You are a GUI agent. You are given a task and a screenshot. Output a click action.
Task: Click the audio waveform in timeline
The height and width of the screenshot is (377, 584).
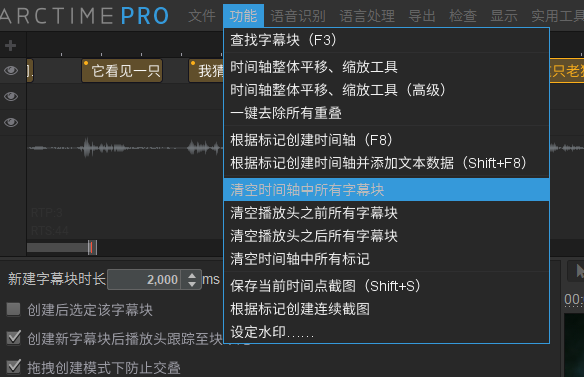tap(125, 148)
